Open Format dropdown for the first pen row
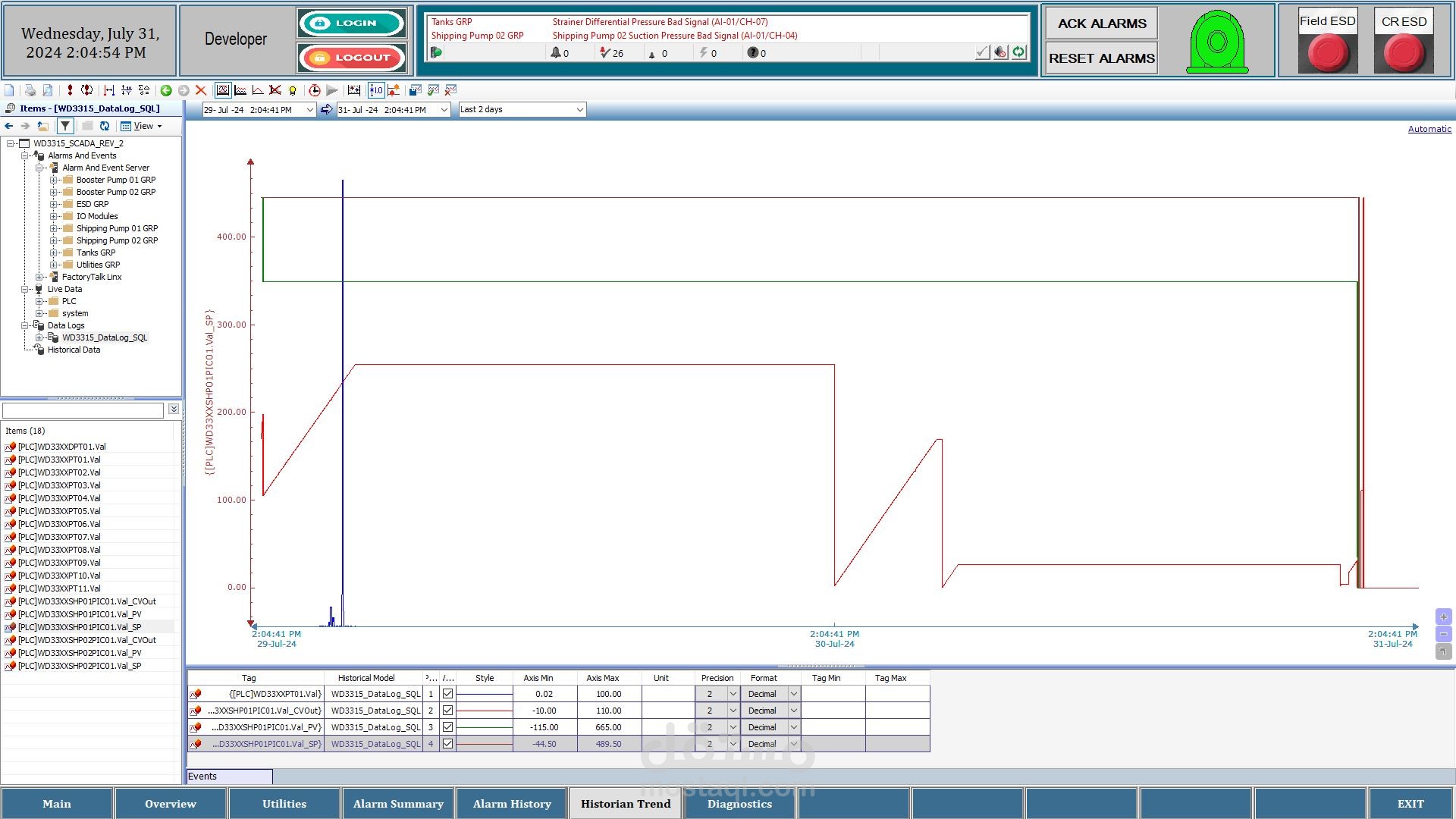 (x=793, y=694)
